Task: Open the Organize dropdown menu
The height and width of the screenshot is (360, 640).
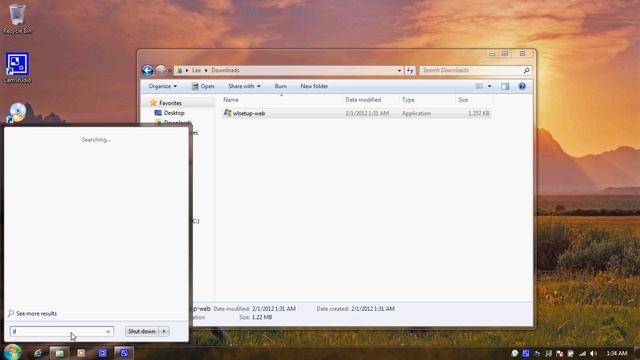Action: [162, 86]
